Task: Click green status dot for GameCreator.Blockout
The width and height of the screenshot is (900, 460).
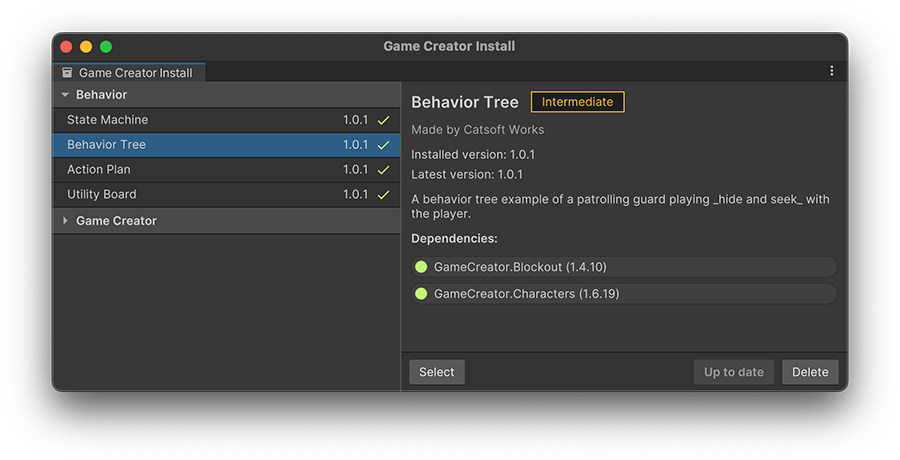Action: 421,266
